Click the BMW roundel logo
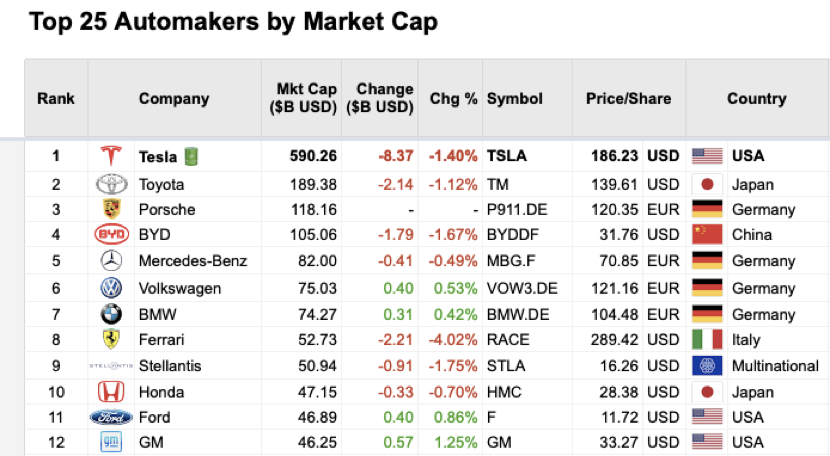This screenshot has width=830, height=456. pyautogui.click(x=111, y=314)
